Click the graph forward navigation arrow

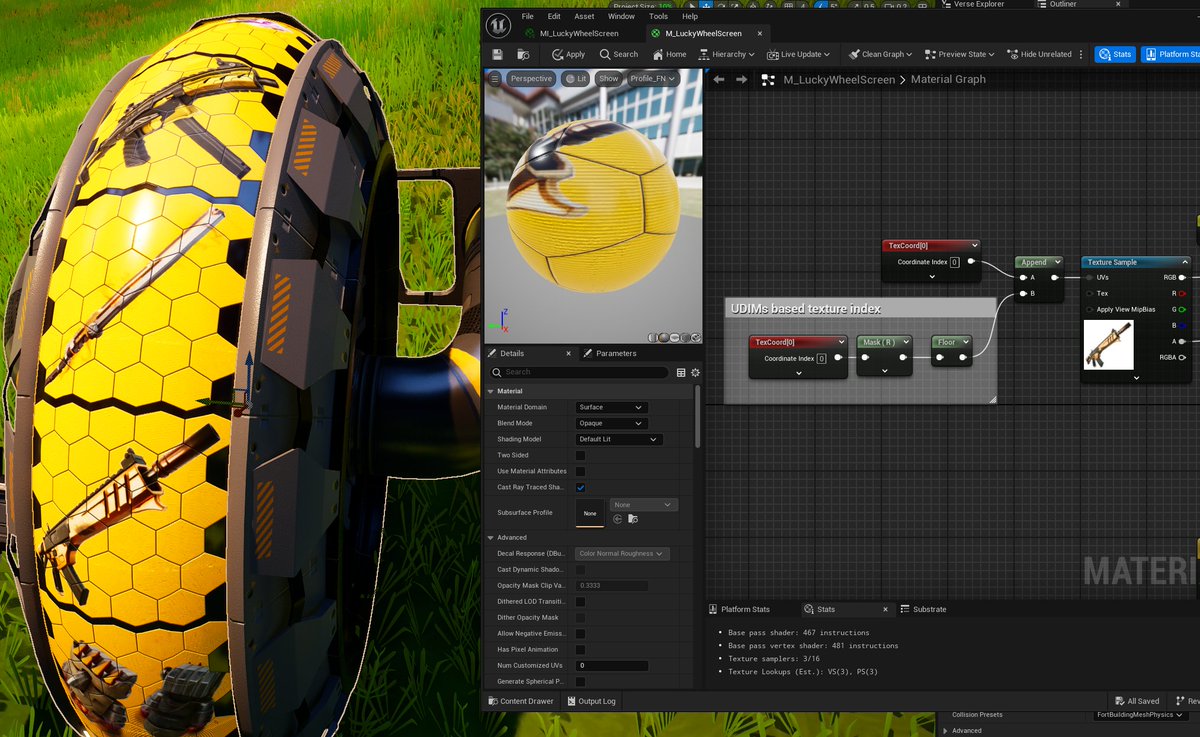tap(741, 79)
